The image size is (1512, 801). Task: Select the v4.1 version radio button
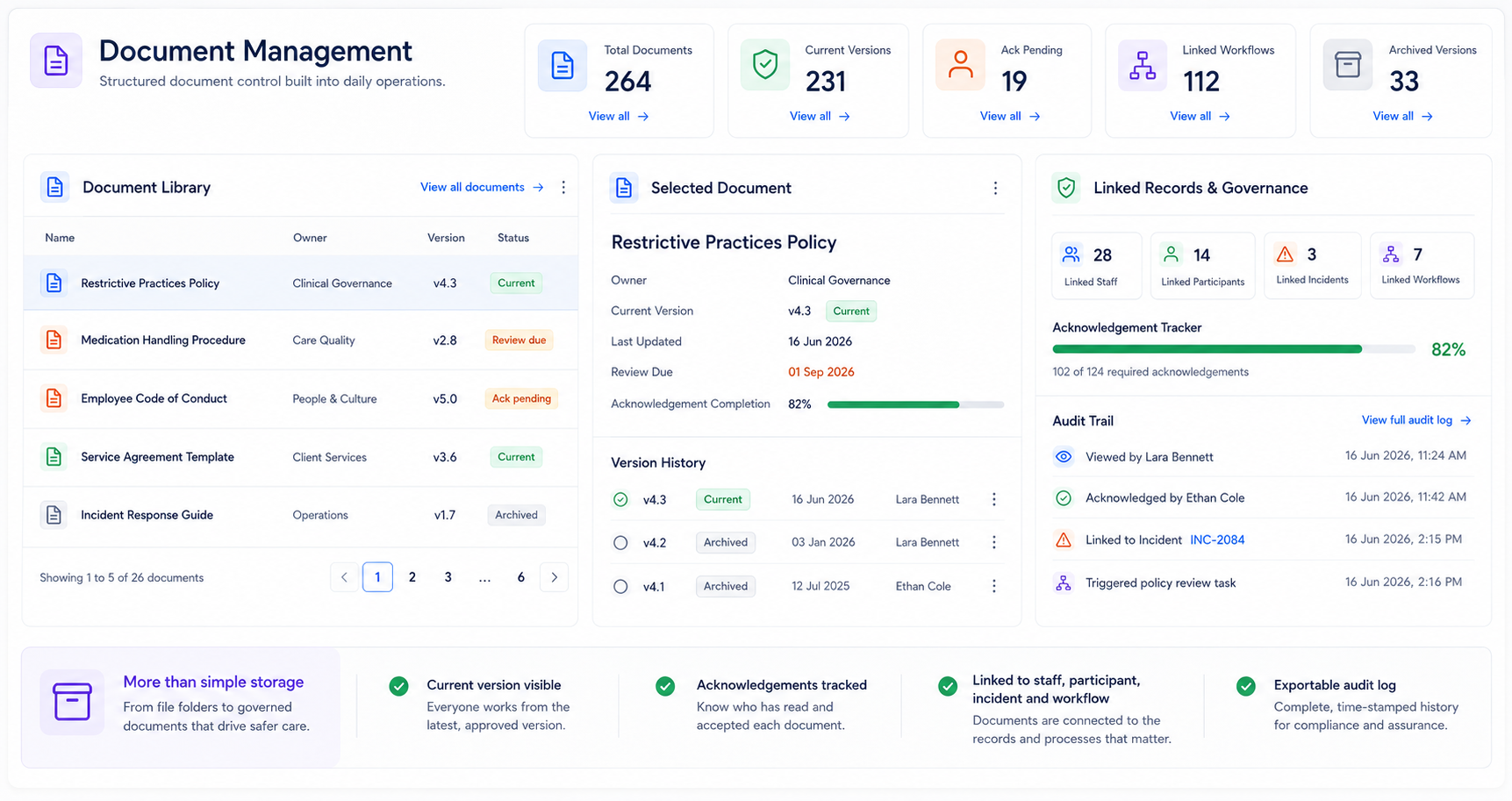(620, 586)
